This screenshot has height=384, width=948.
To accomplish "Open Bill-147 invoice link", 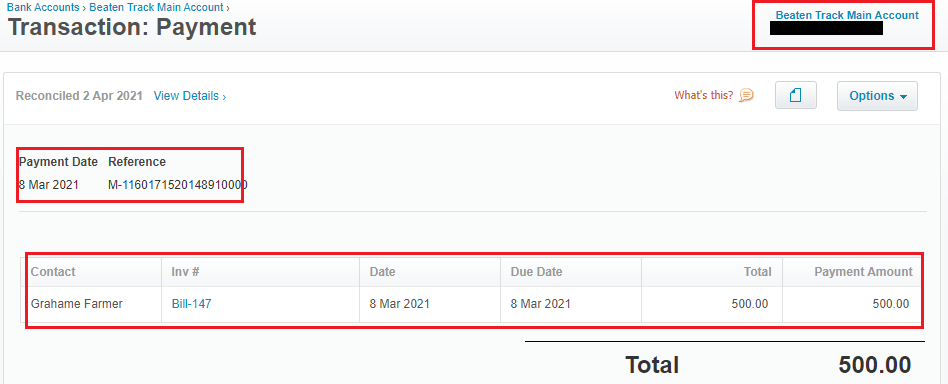I will pos(192,304).
